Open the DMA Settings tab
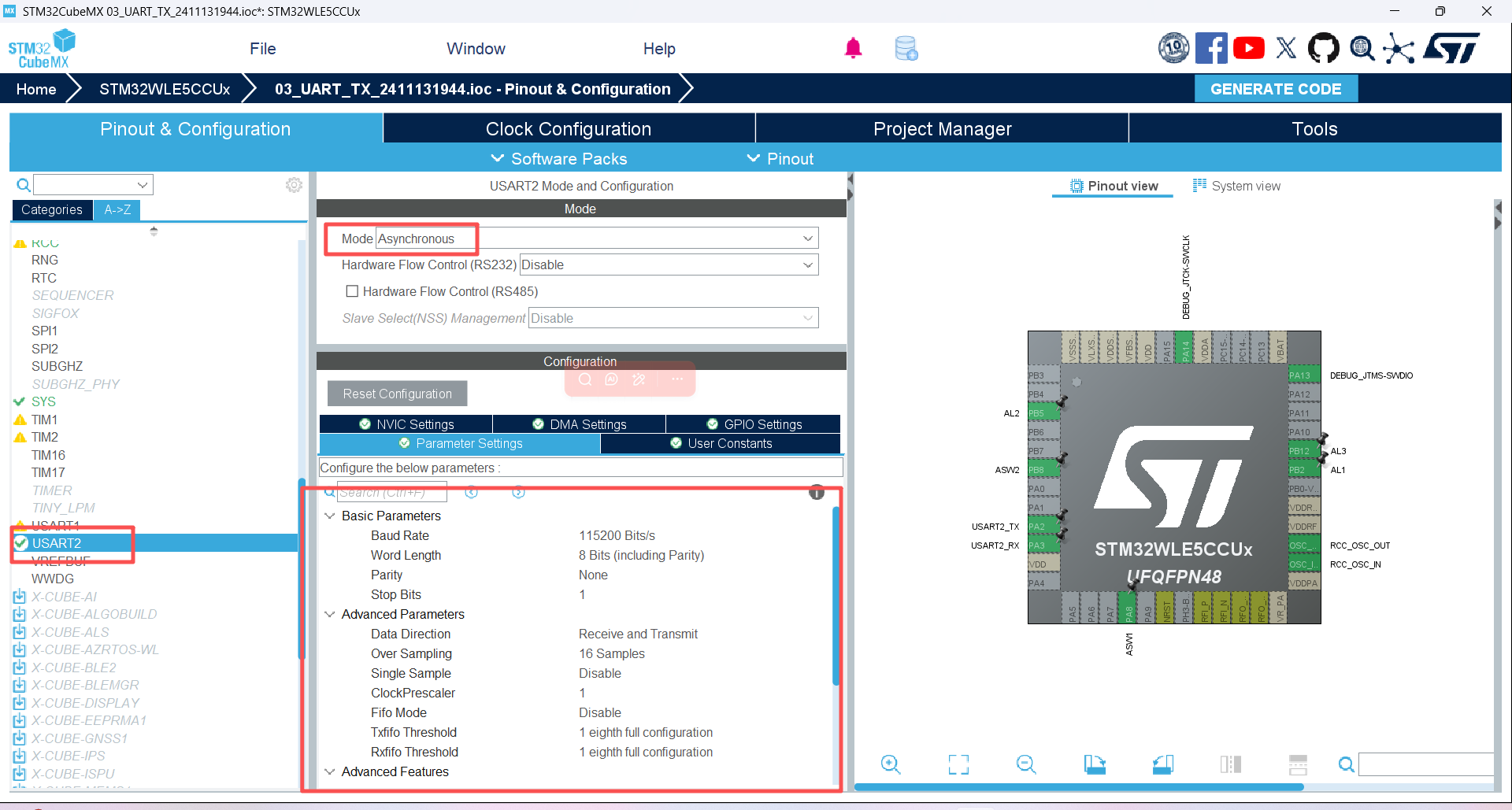This screenshot has width=1512, height=810. 580,424
